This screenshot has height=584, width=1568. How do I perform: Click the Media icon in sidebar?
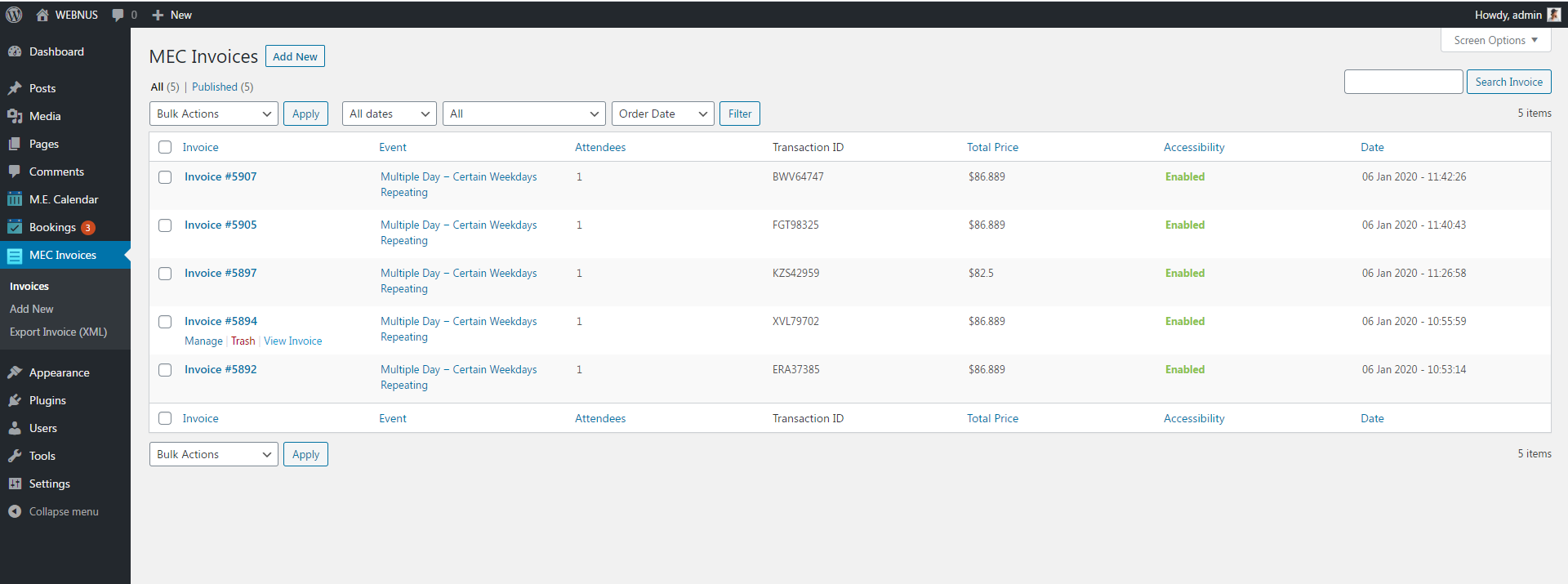coord(15,116)
